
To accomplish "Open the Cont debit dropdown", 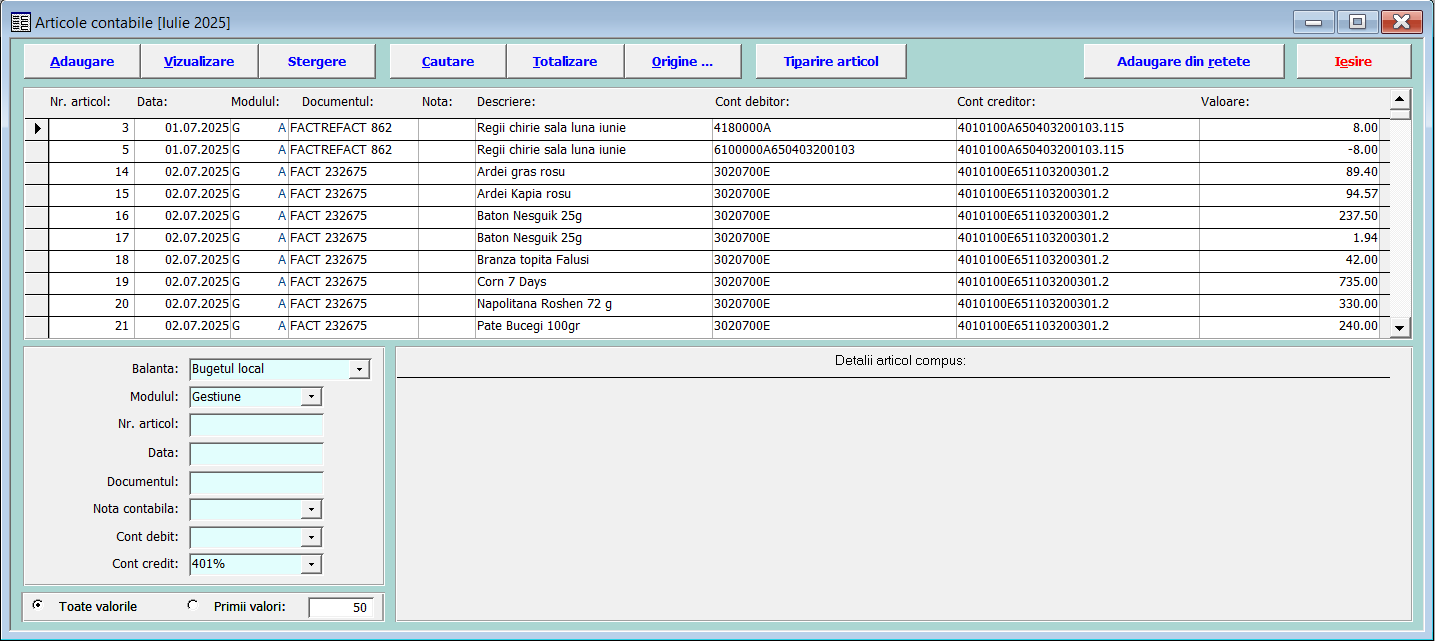I will 312,537.
